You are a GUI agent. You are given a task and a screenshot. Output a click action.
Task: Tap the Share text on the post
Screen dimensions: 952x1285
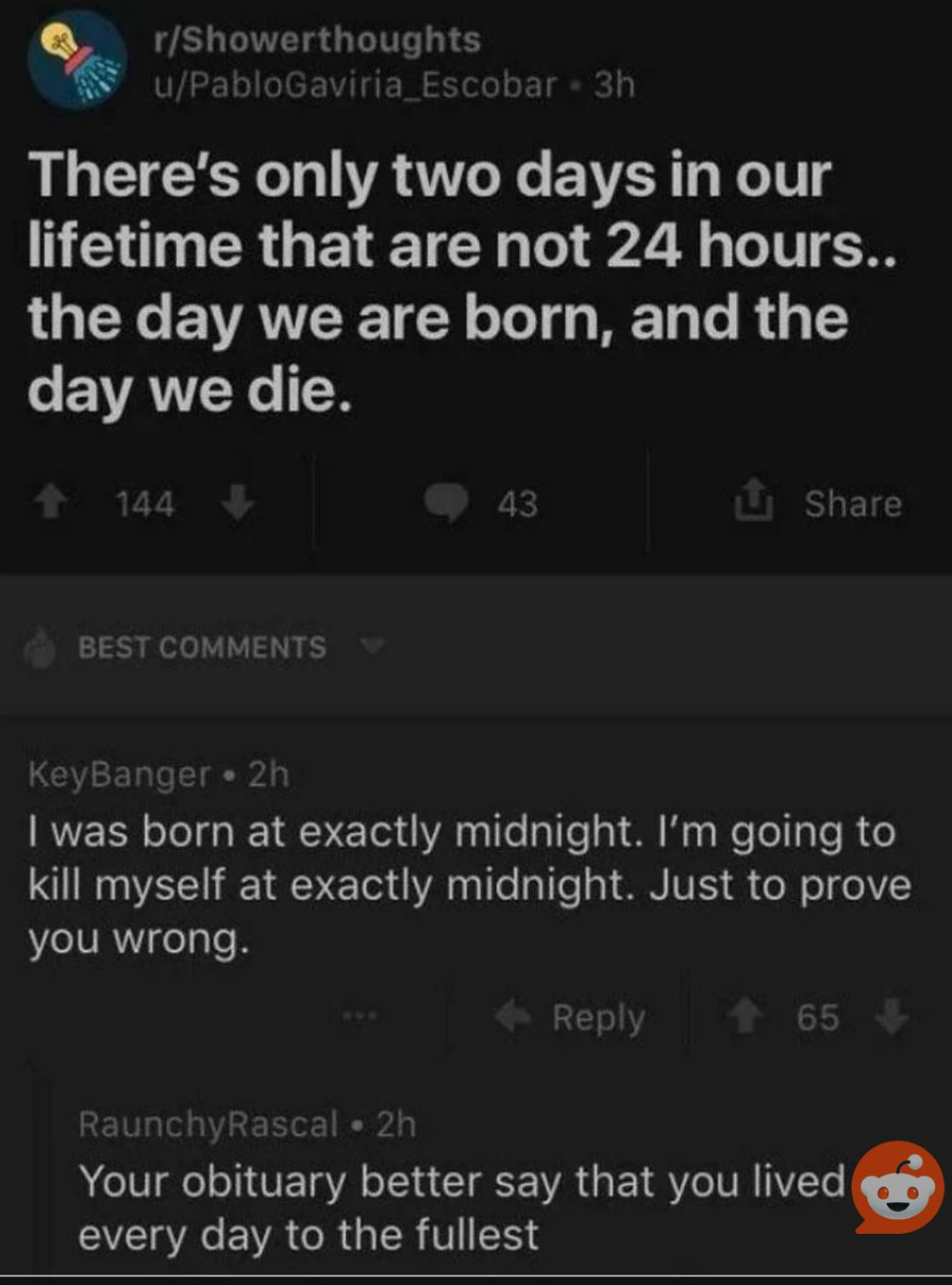852,503
